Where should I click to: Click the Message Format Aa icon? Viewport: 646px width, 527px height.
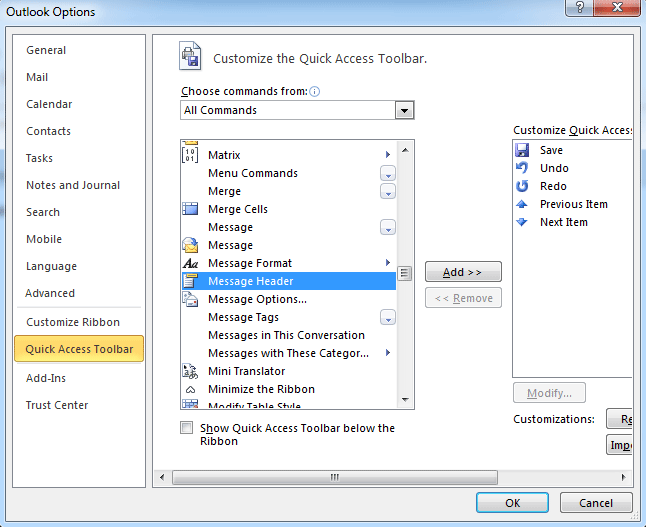coord(190,263)
